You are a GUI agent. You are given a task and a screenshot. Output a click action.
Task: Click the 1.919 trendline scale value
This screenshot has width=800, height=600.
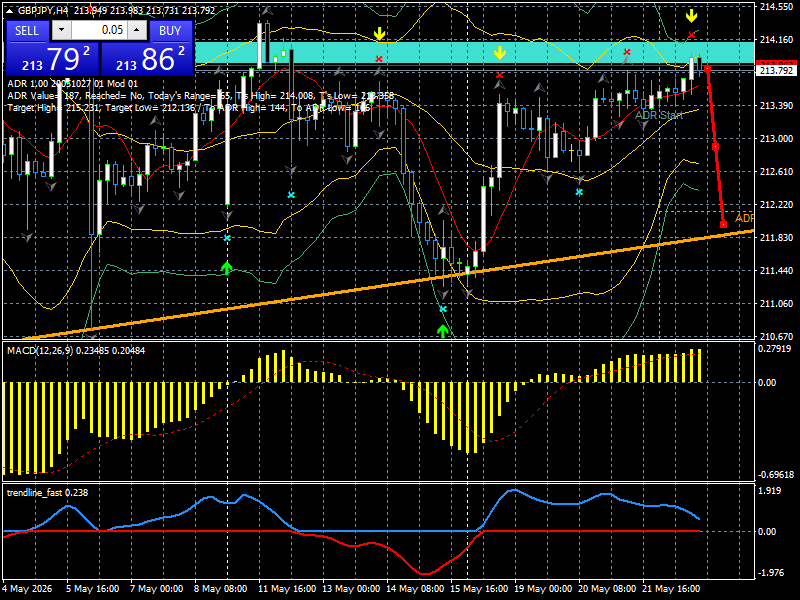tap(770, 491)
